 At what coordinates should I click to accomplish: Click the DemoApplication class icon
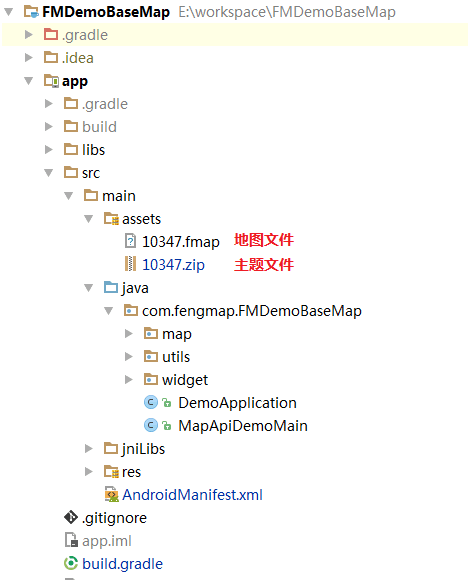(x=151, y=402)
